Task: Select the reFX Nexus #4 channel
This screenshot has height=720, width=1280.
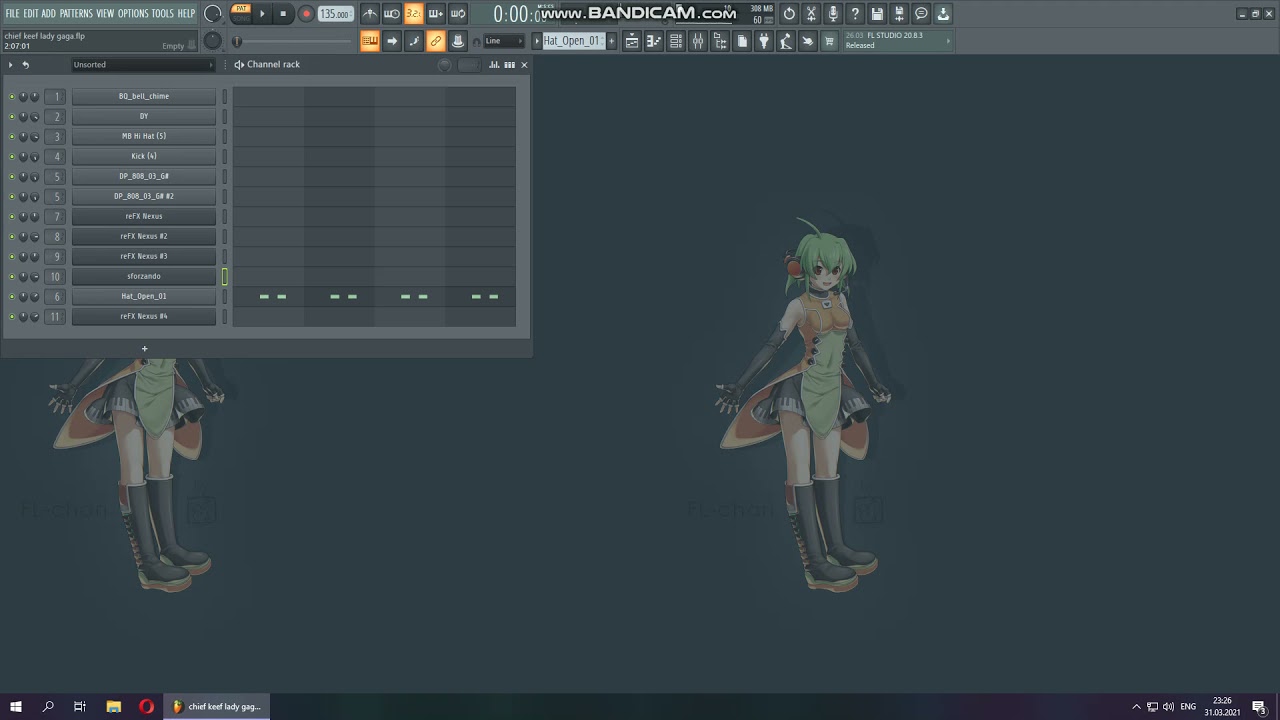Action: click(144, 316)
